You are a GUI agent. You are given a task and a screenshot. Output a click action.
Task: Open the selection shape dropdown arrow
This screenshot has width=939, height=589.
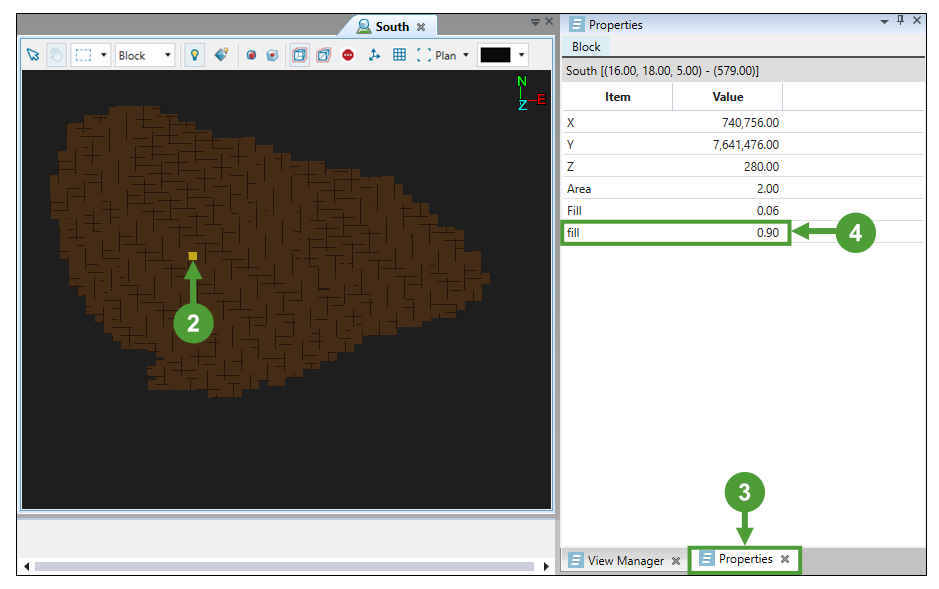pyautogui.click(x=104, y=56)
